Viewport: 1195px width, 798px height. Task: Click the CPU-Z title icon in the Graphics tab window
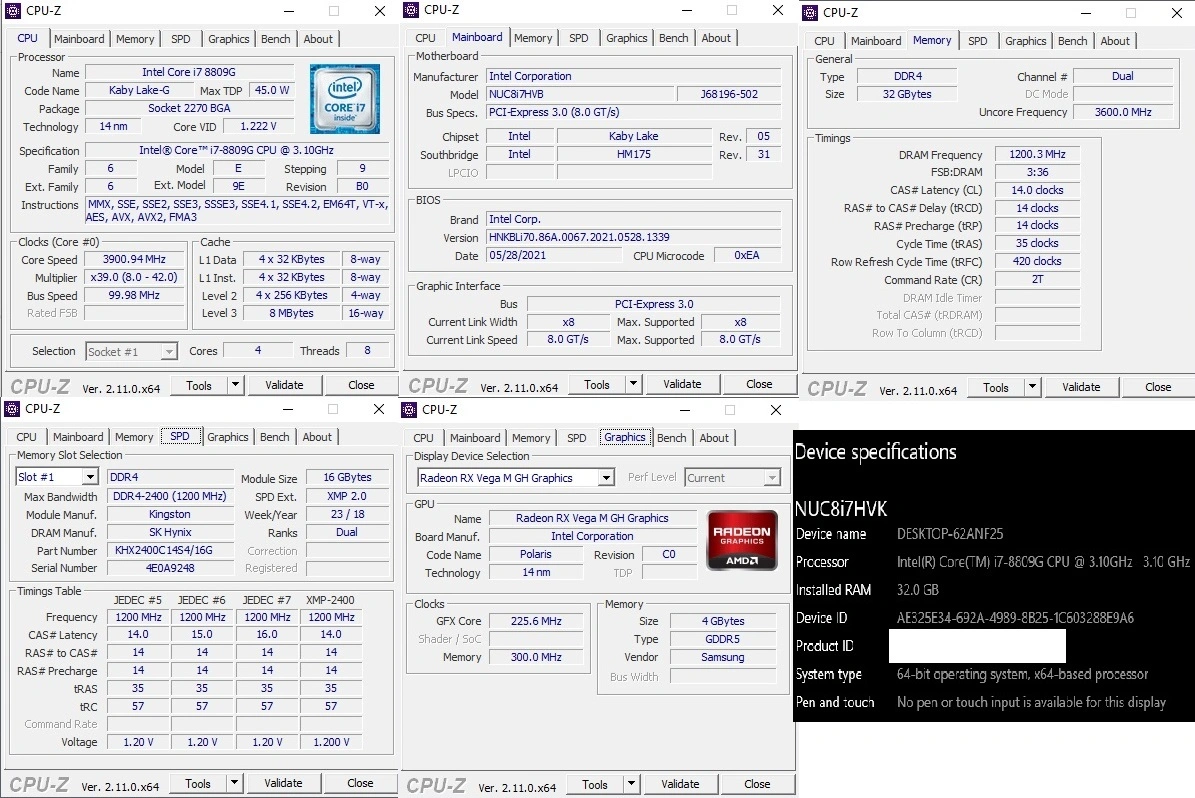(409, 409)
